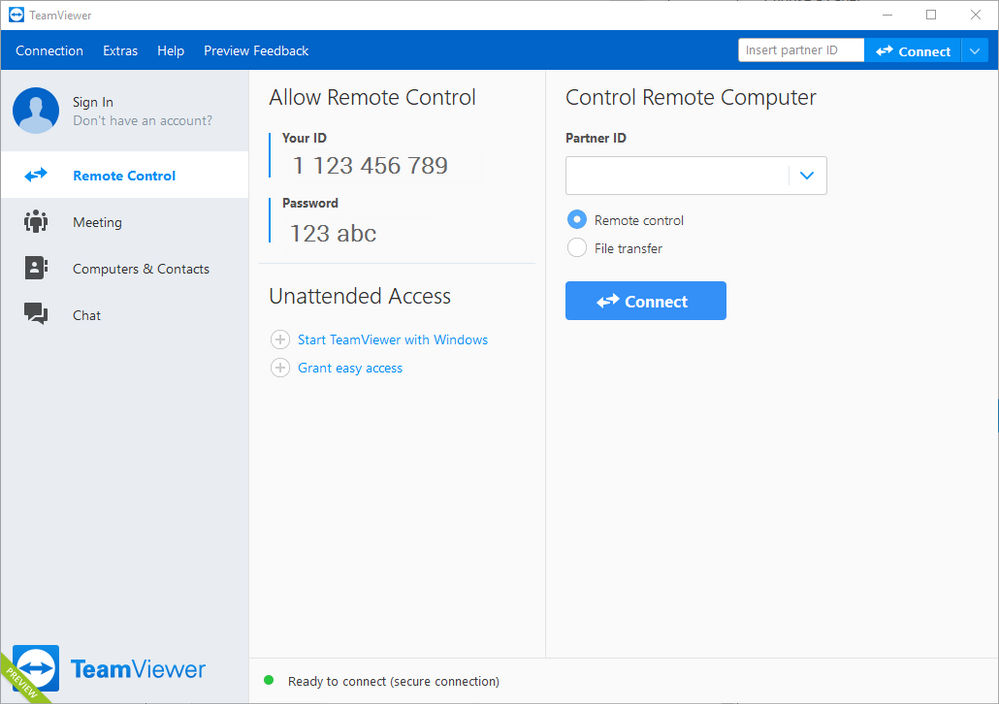Open the Help menu

coord(171,51)
